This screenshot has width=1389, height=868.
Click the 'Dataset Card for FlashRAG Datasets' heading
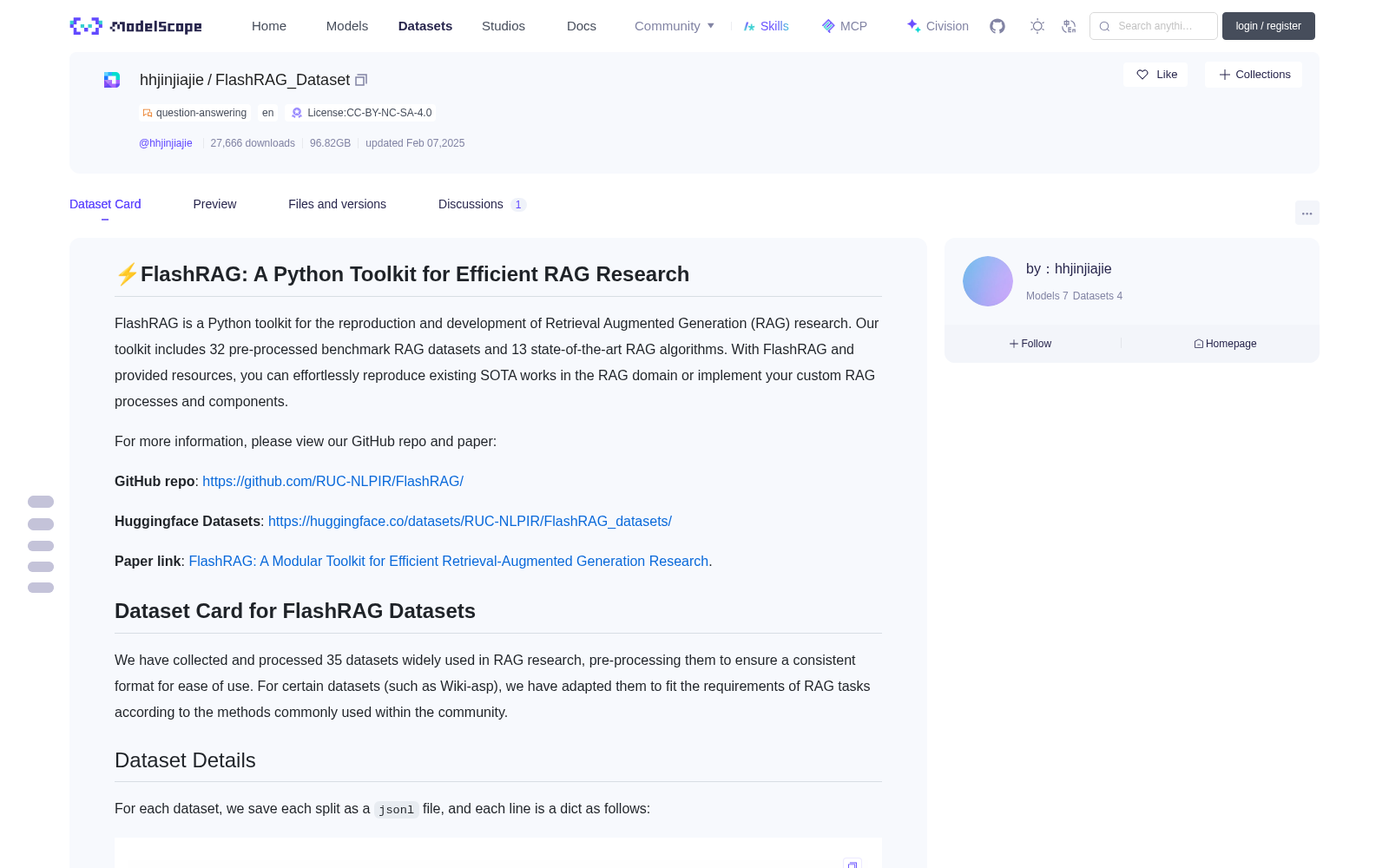tap(295, 611)
